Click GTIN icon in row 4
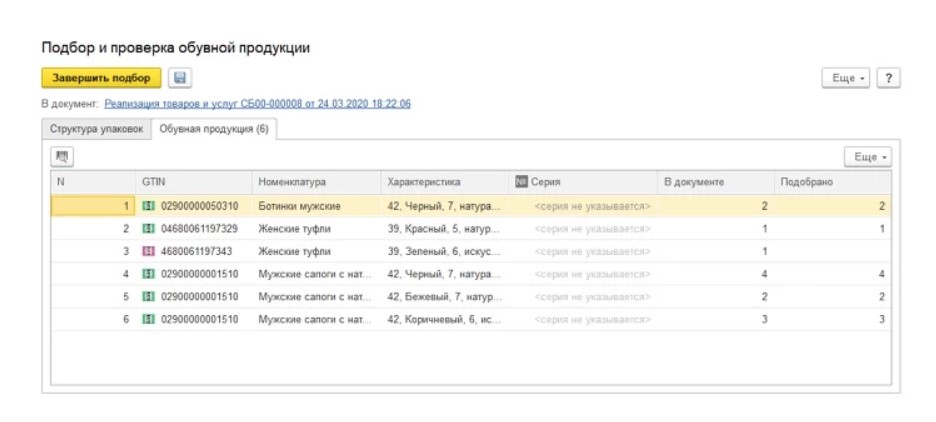The image size is (936, 422). coord(149,274)
